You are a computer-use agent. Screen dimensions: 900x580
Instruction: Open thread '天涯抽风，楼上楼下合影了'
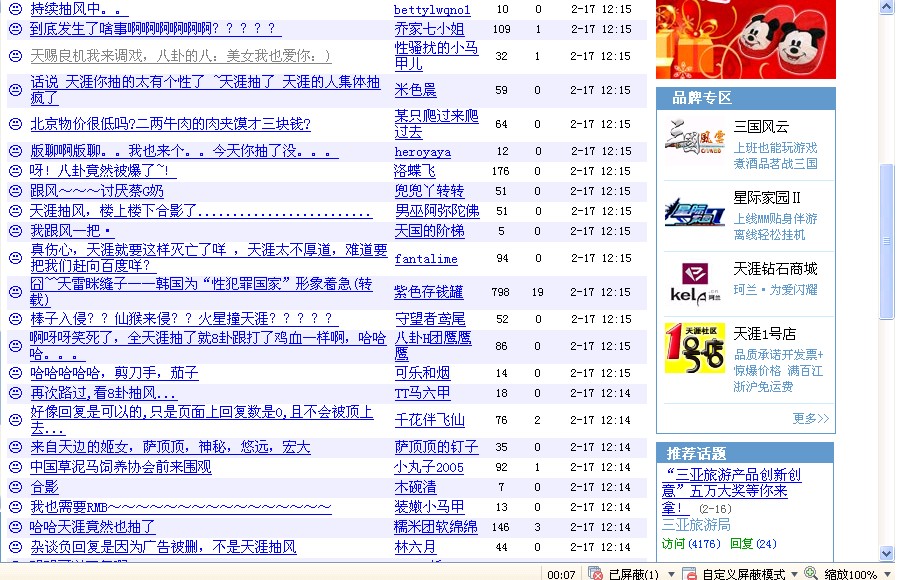pos(201,211)
